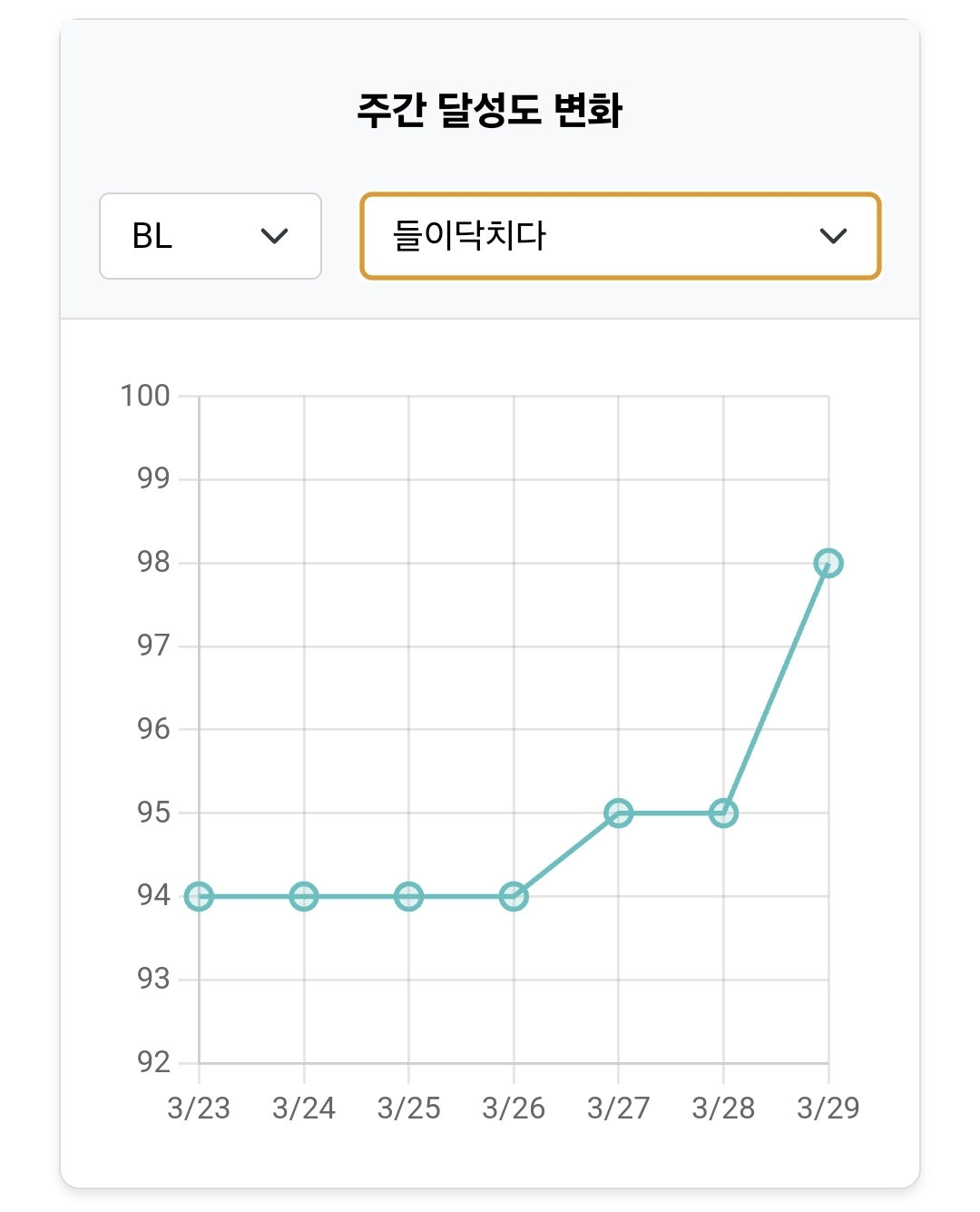The image size is (980, 1212).
Task: Click the 95 y-axis label
Action: pyautogui.click(x=153, y=813)
